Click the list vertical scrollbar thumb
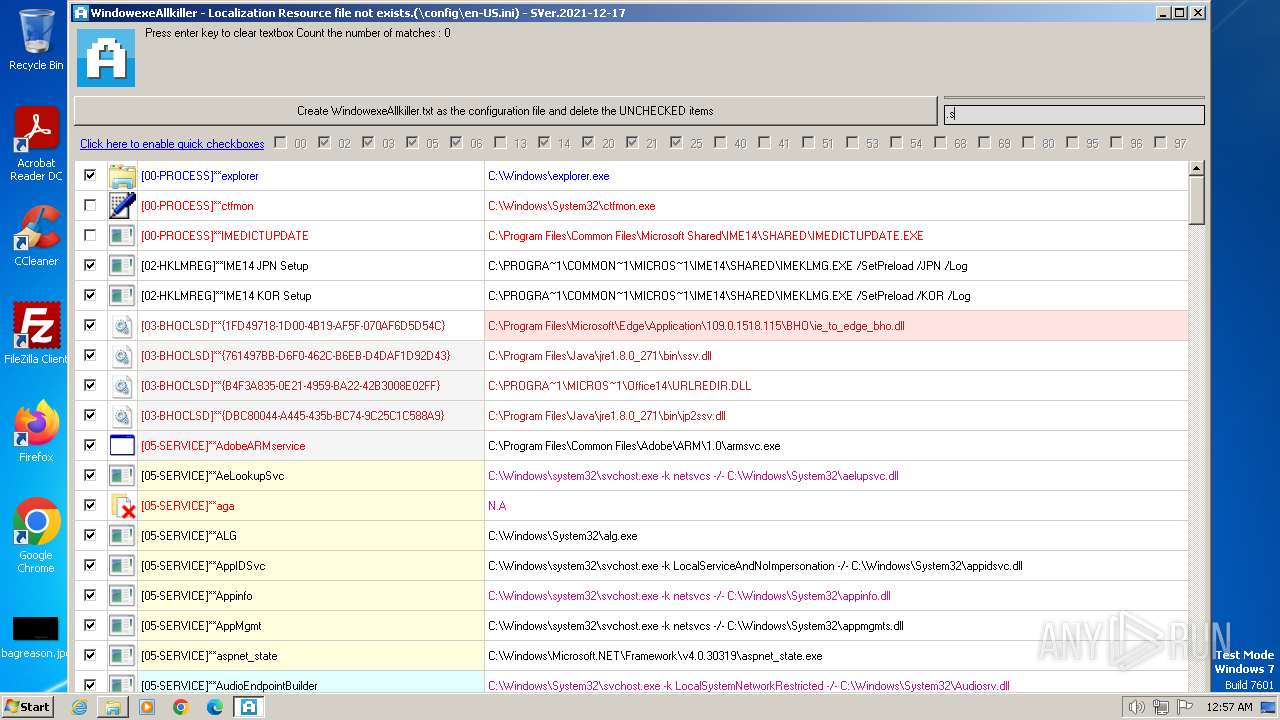1280x720 pixels. (1196, 201)
